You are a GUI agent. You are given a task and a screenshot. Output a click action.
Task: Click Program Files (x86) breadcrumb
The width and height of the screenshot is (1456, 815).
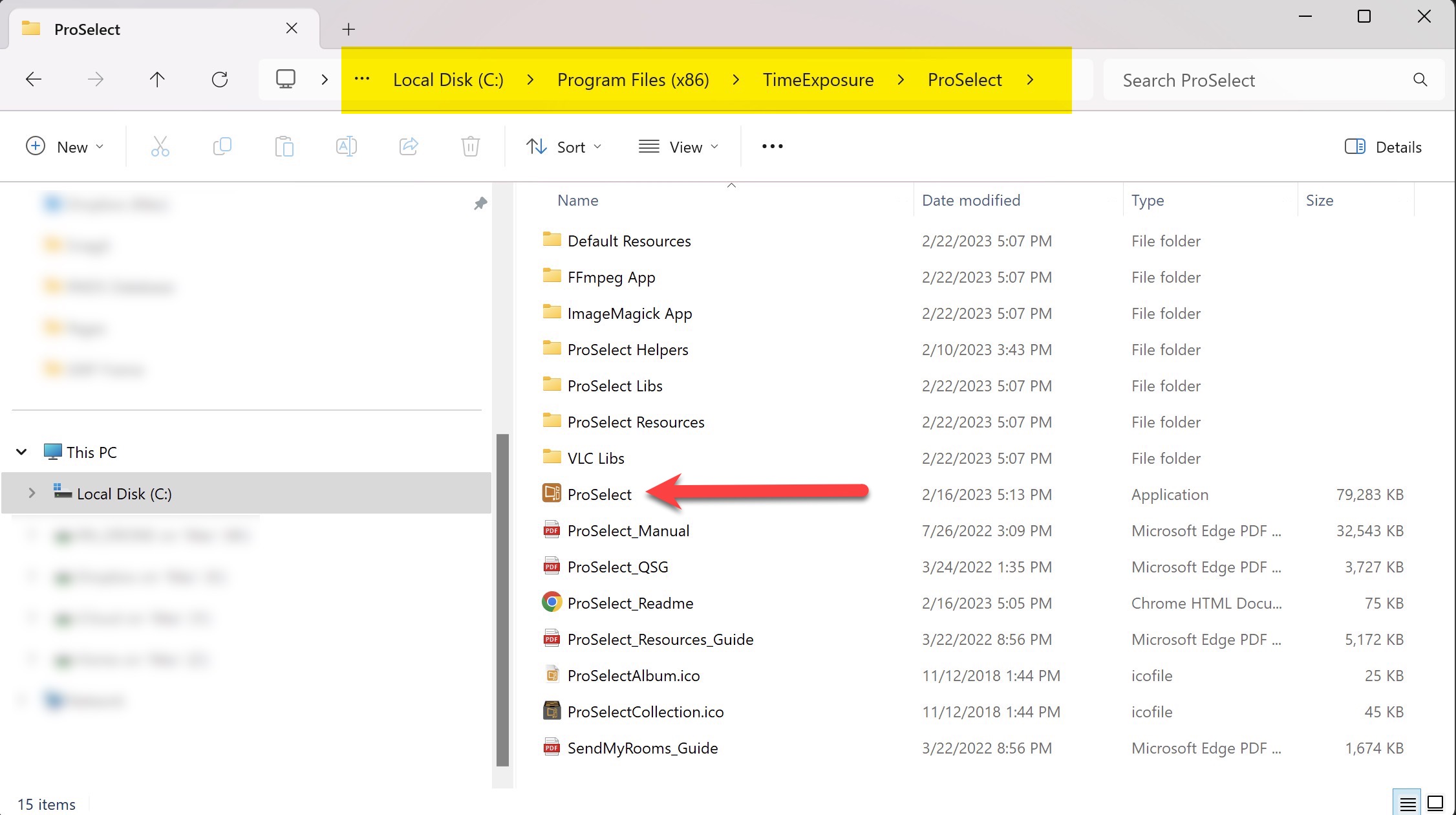633,80
